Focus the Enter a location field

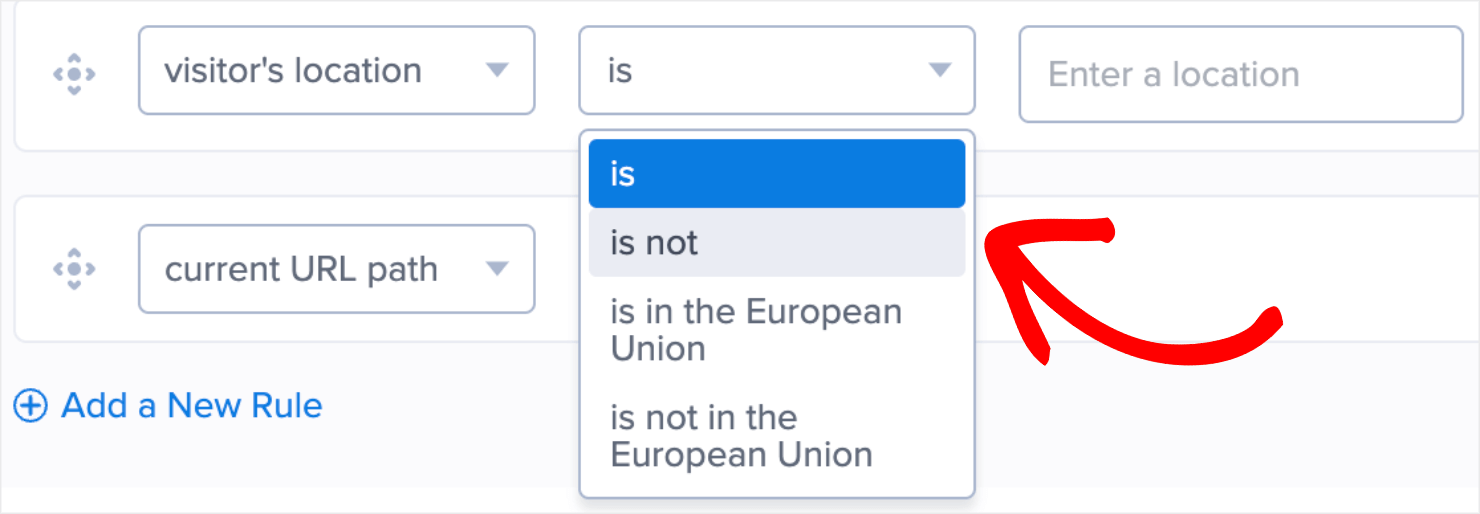click(1240, 74)
